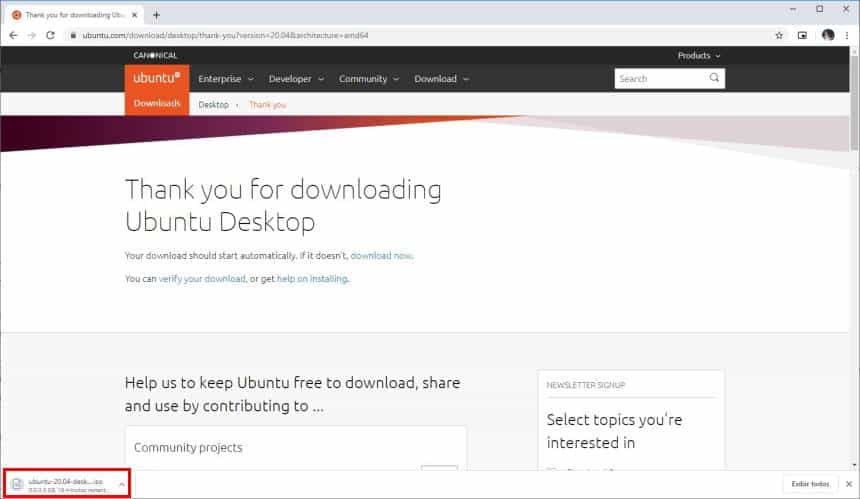Image resolution: width=860 pixels, height=499 pixels.
Task: Click the browser forward arrow
Action: click(x=32, y=35)
